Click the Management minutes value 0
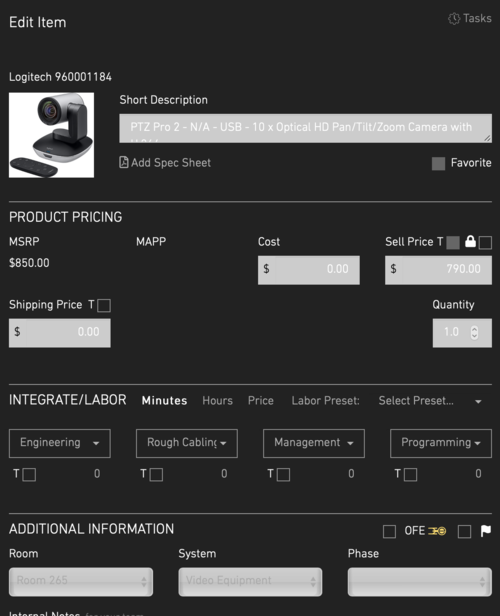500x616 pixels. [351, 474]
